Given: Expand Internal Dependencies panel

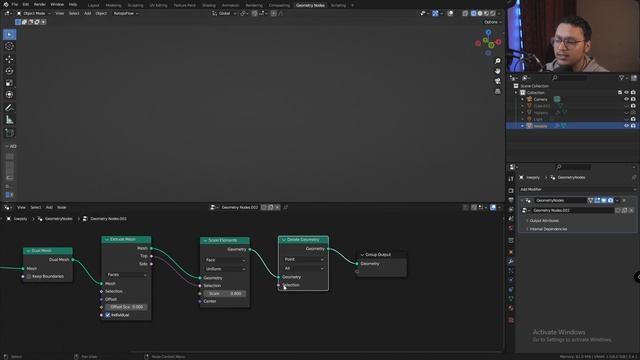Looking at the screenshot, I should (x=548, y=229).
